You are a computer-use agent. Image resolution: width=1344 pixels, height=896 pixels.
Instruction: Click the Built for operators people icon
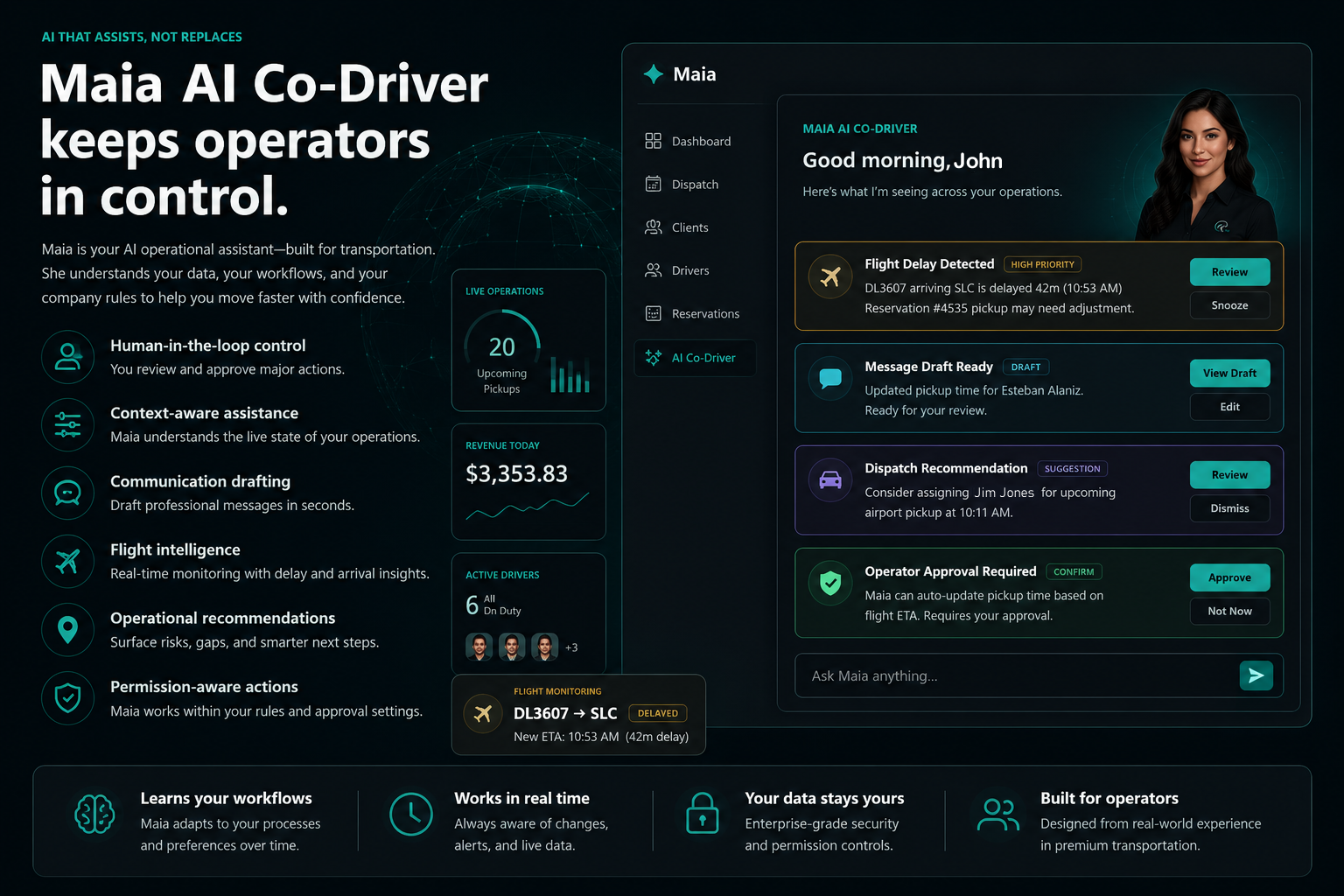(997, 814)
